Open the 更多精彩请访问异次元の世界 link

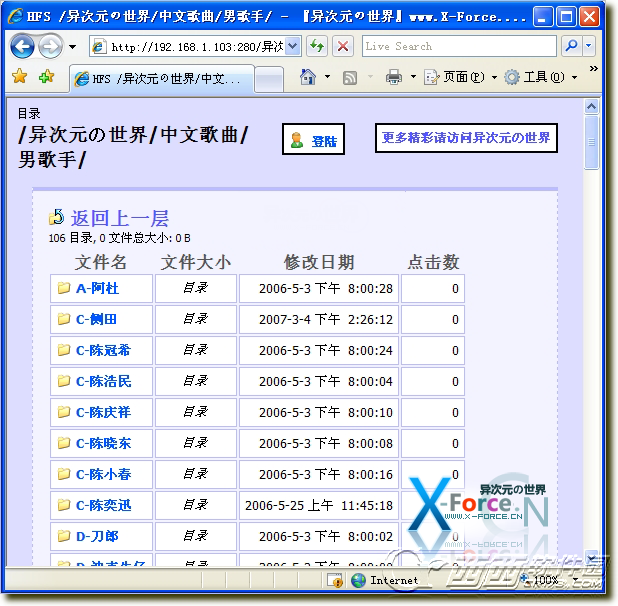pyautogui.click(x=466, y=138)
